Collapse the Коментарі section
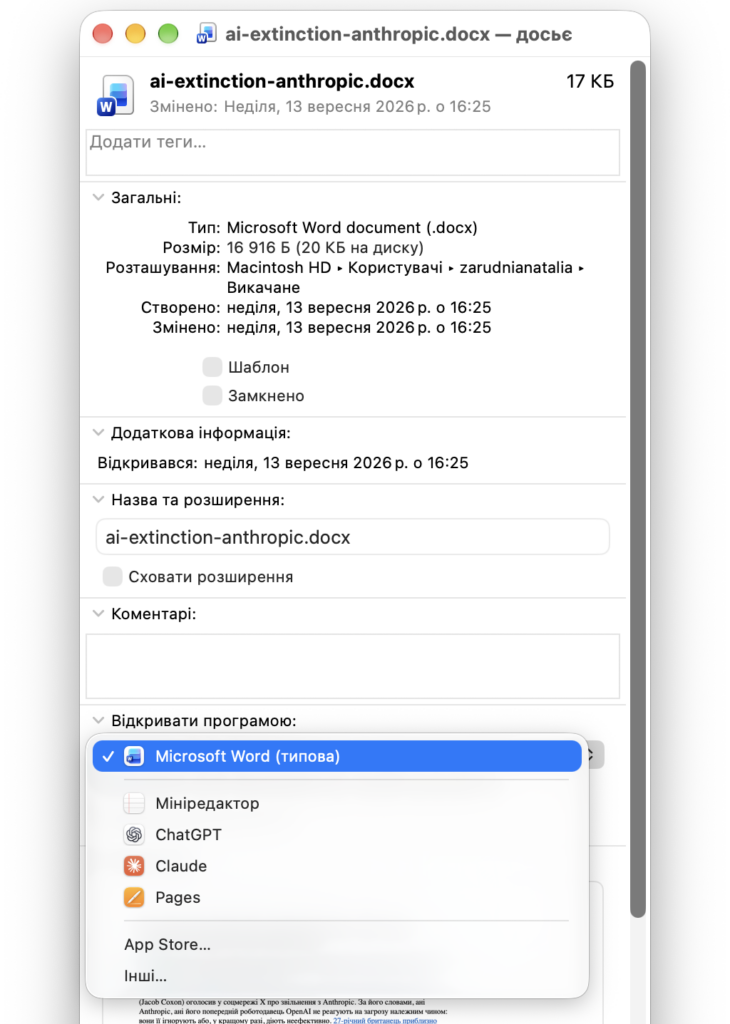This screenshot has height=1024, width=730. click(x=98, y=613)
